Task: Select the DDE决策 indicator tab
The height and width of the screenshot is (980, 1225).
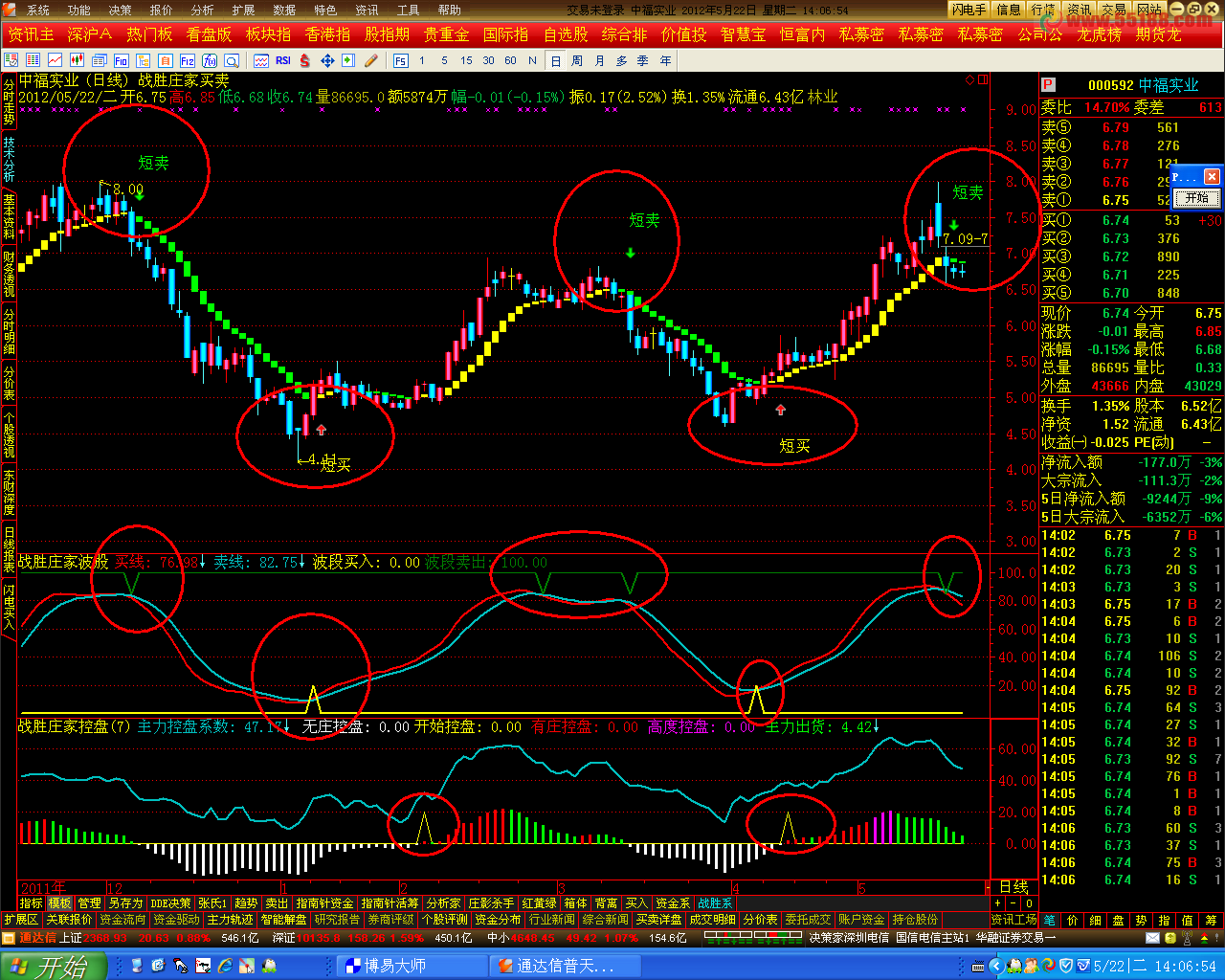Action: (170, 903)
